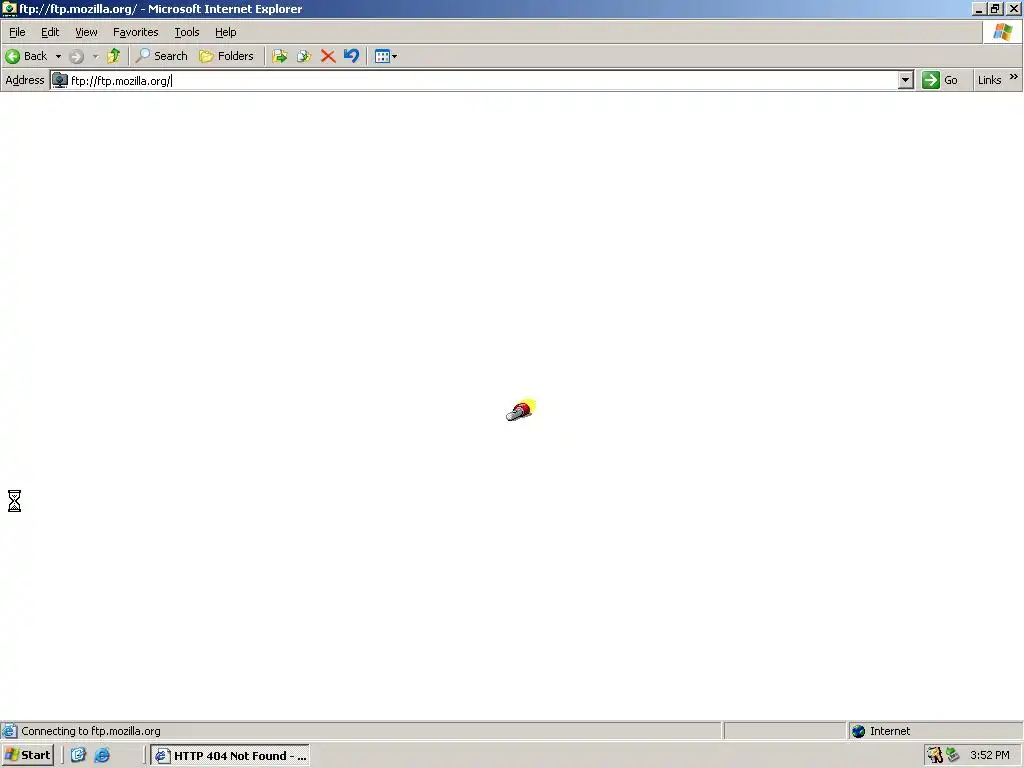Click the Move To toolbar icon
1024x768 pixels.
280,56
